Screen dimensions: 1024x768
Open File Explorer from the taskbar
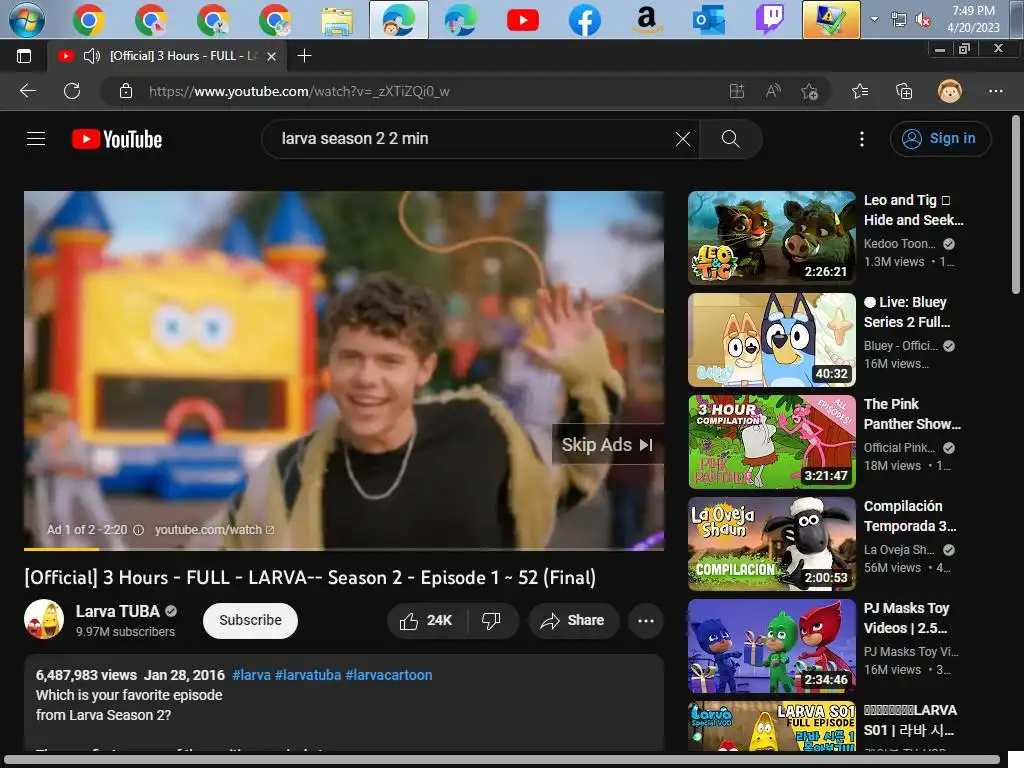point(337,20)
